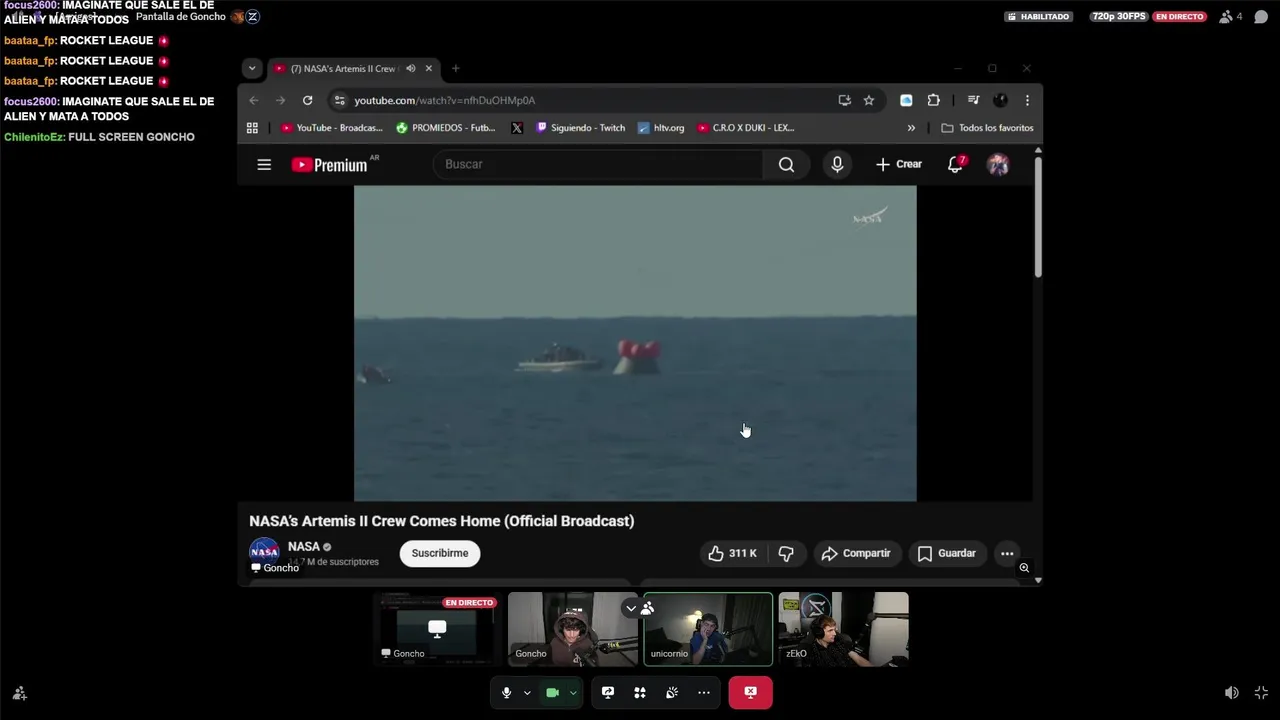Open C.R.O X DUKI bookmark
Viewport: 1280px width, 720px height.
(746, 128)
